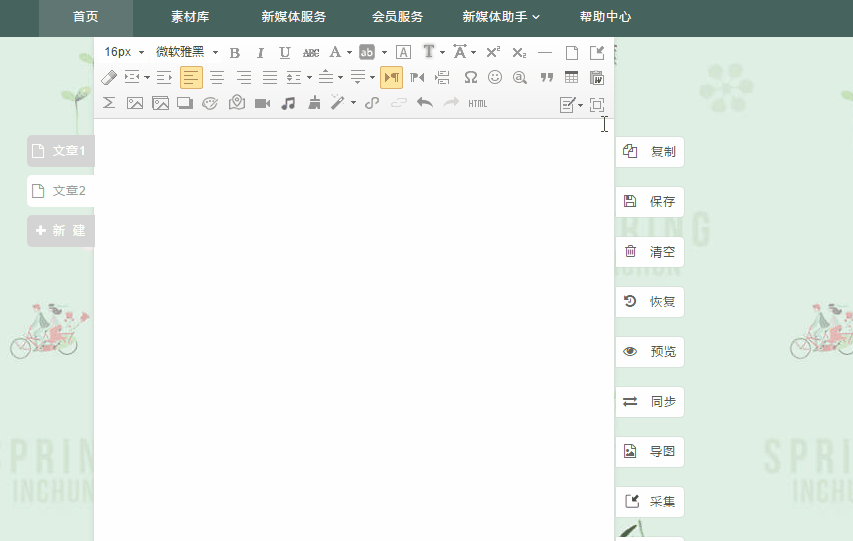Screen dimensions: 853x541
Task: Insert a blockquote
Action: click(546, 77)
